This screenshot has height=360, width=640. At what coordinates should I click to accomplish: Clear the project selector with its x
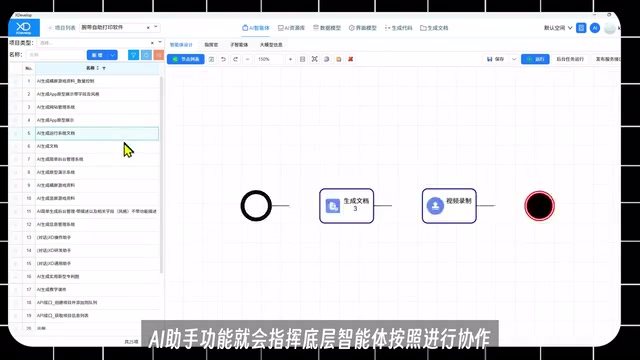(148, 27)
